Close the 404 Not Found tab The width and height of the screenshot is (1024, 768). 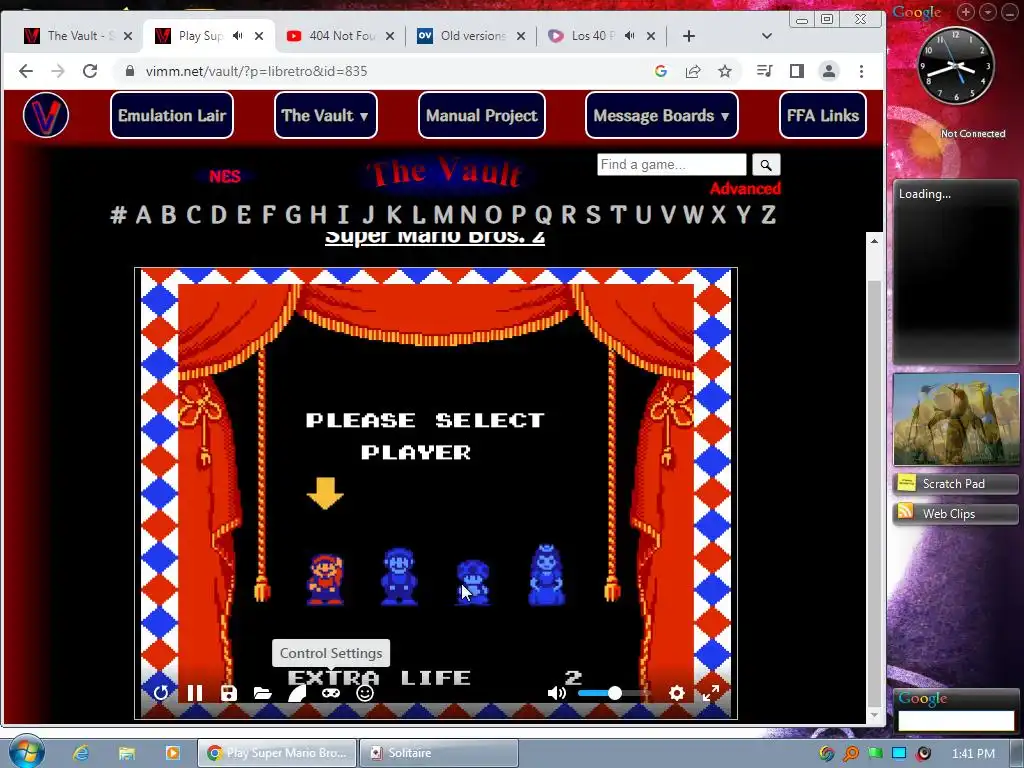coord(390,36)
